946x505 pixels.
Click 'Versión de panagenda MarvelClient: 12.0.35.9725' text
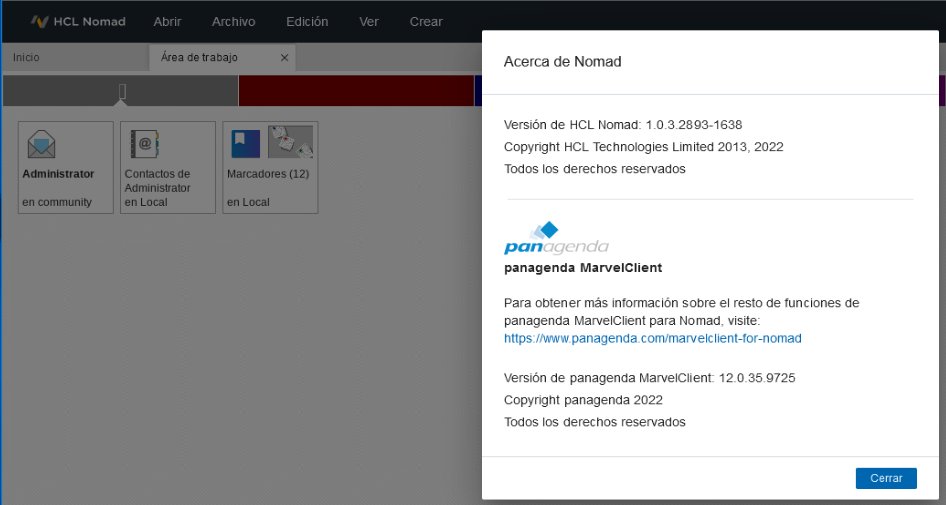click(650, 378)
